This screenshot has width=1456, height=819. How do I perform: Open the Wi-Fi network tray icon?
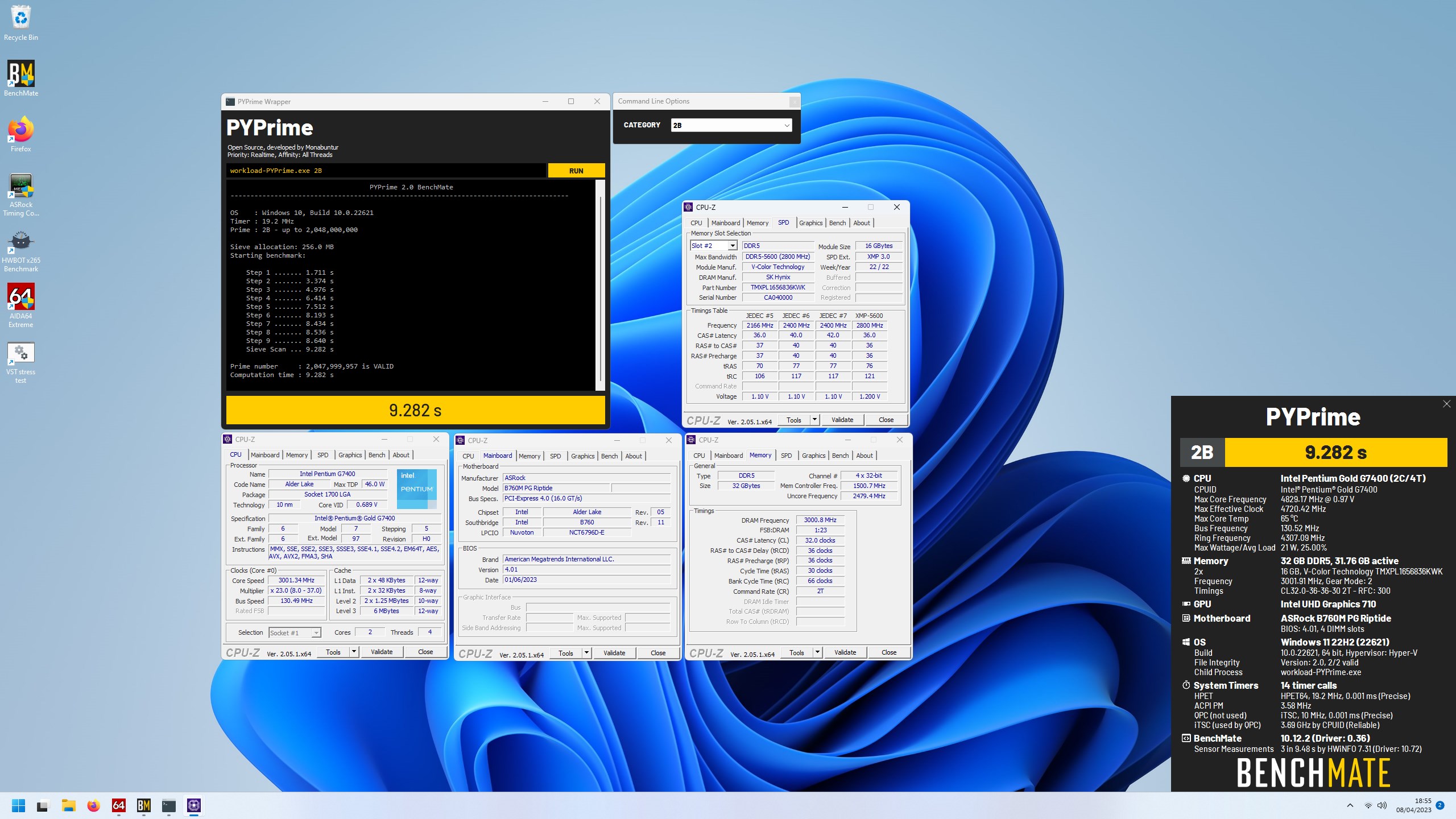click(x=1368, y=805)
